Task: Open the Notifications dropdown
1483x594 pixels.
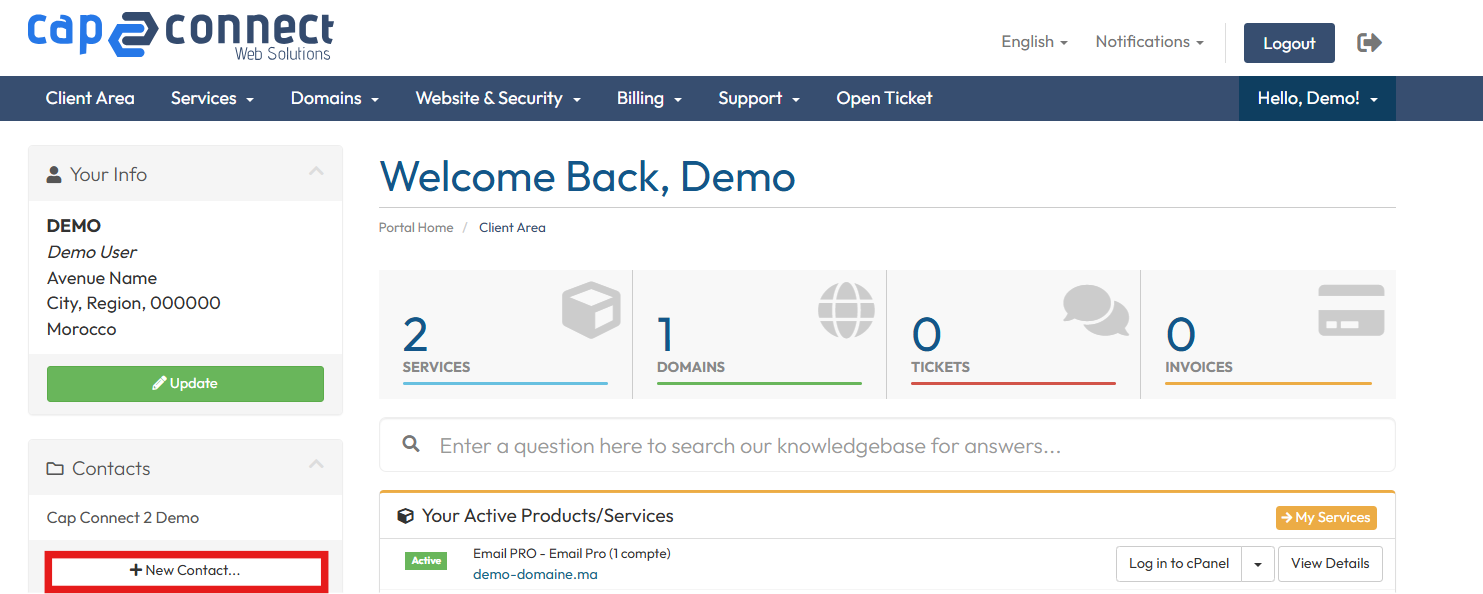Action: (x=1149, y=42)
